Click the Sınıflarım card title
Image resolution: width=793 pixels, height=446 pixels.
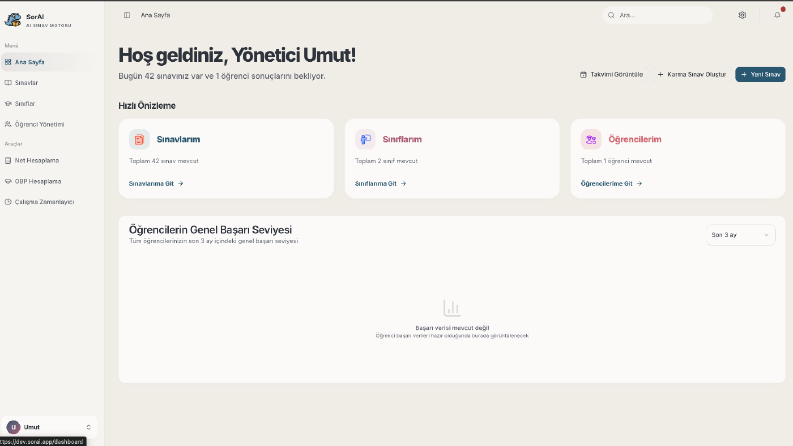[402, 140]
